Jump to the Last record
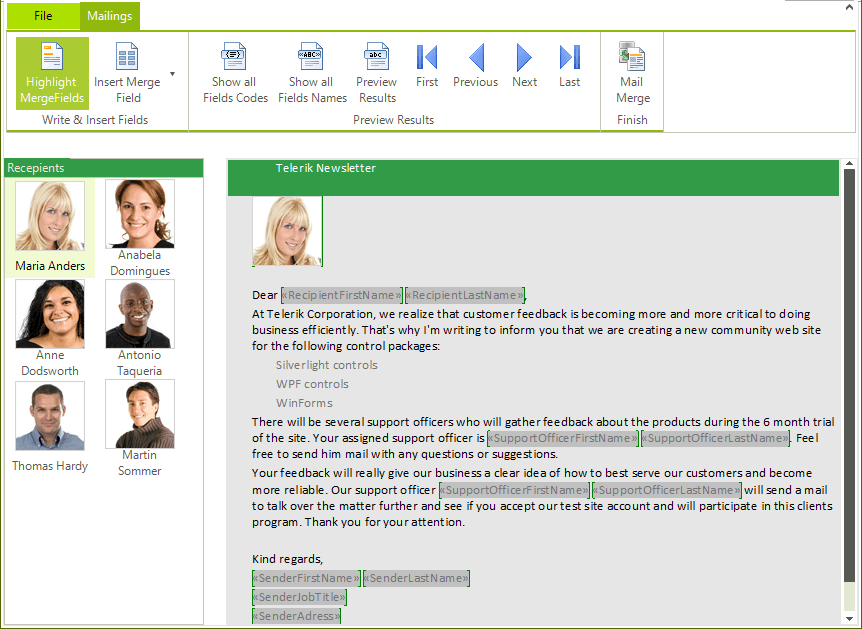This screenshot has height=629, width=862. 570,66
